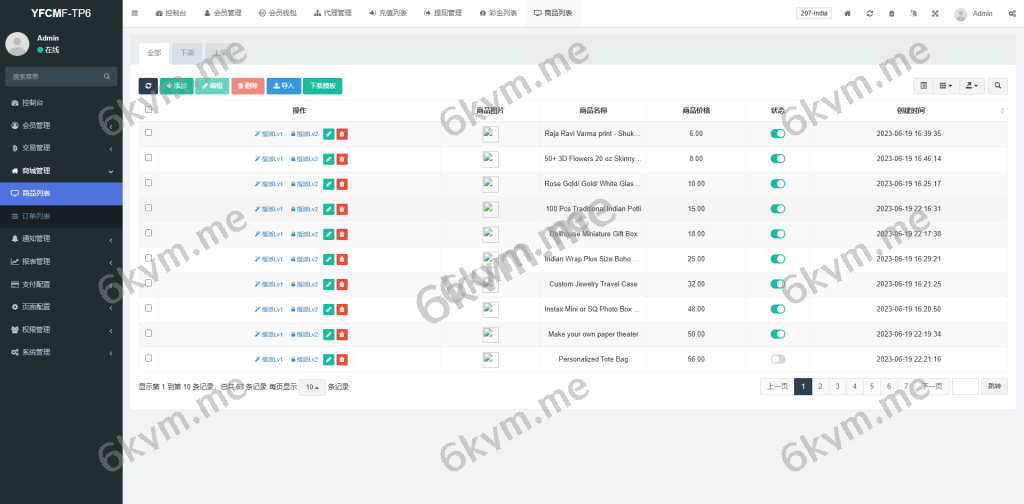This screenshot has height=504, width=1024.
Task: Collapse sidebar using the hamburger menu icon
Action: click(135, 14)
